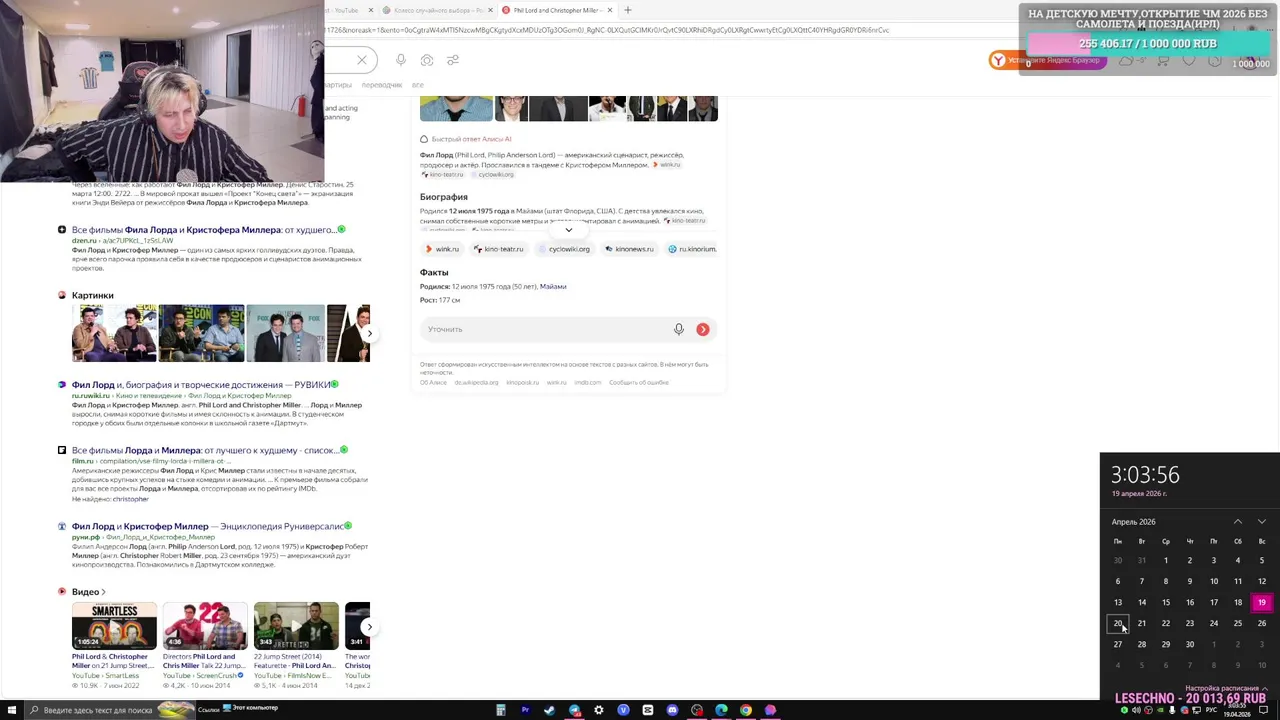Click the Windows taskbar search box
The width and height of the screenshot is (1280, 720).
click(110, 710)
